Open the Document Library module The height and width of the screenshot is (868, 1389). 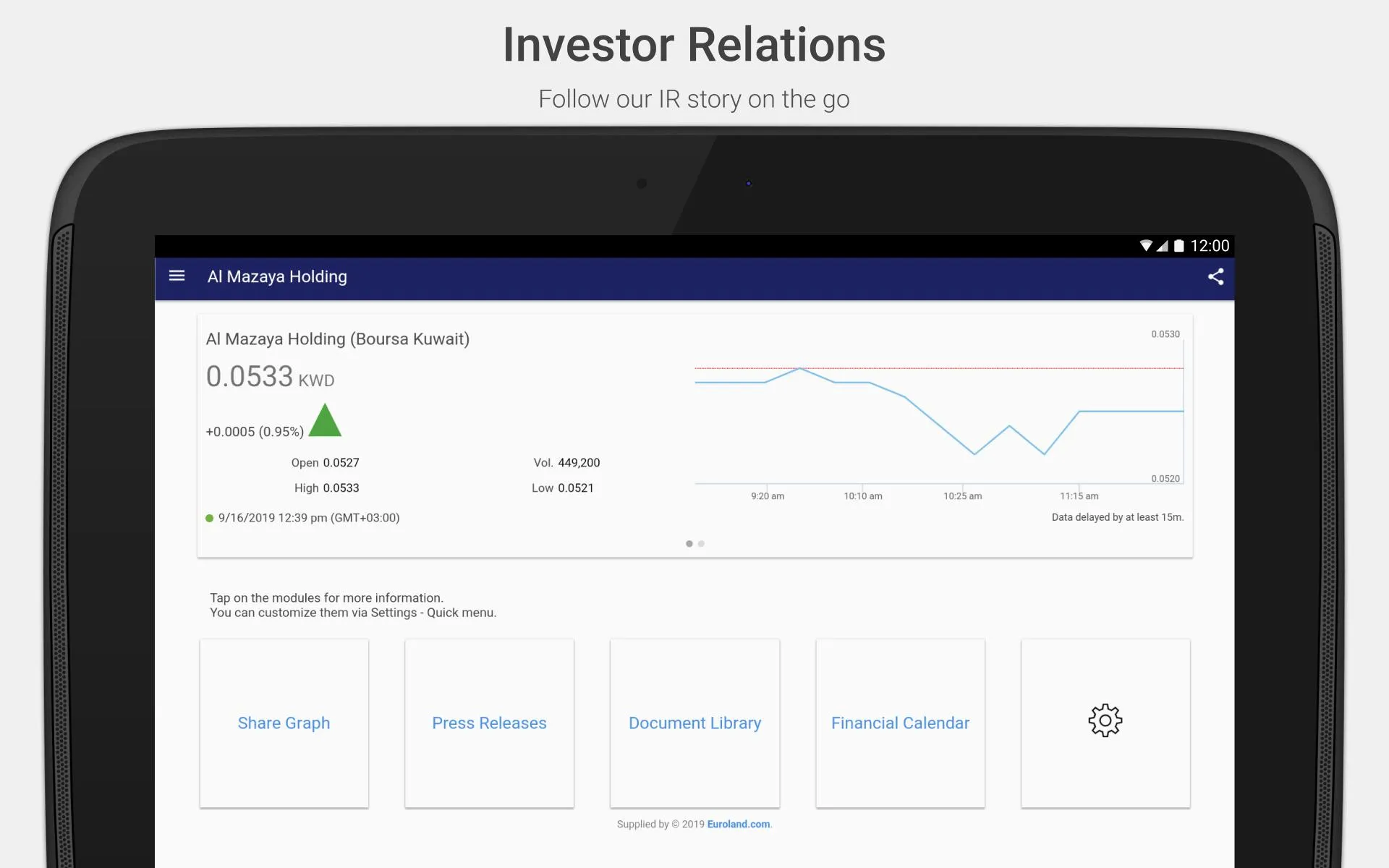pos(694,722)
